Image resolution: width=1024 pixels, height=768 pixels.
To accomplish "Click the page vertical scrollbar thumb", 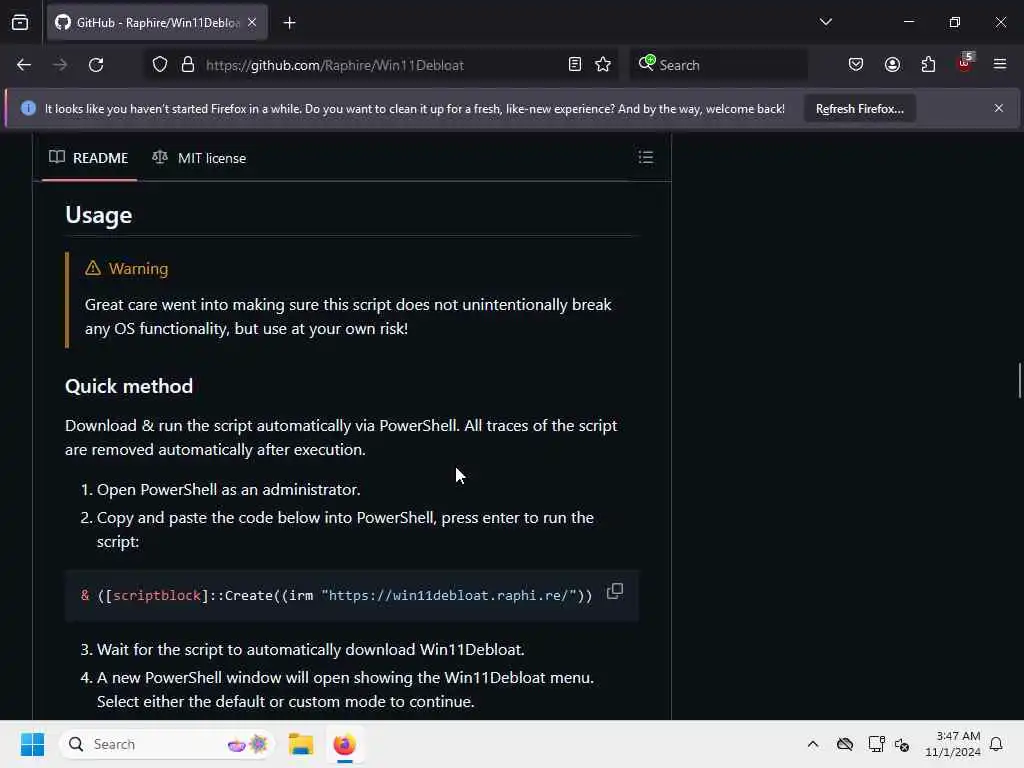I will (x=1019, y=380).
